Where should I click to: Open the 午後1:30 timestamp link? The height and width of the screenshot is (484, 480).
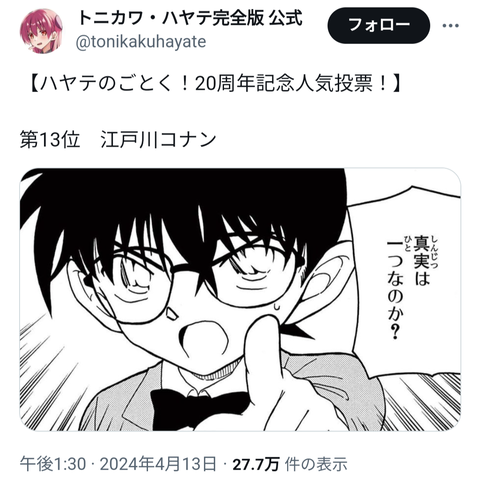point(53,464)
